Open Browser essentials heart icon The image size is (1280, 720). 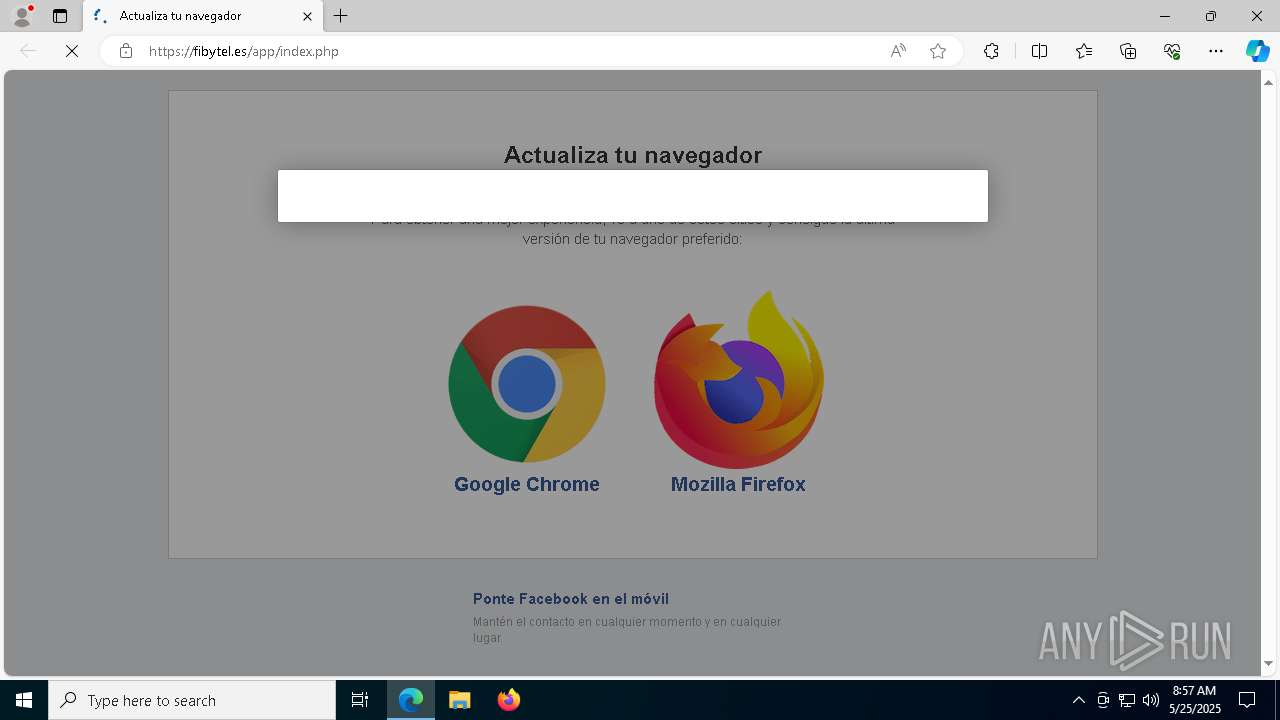point(1172,51)
